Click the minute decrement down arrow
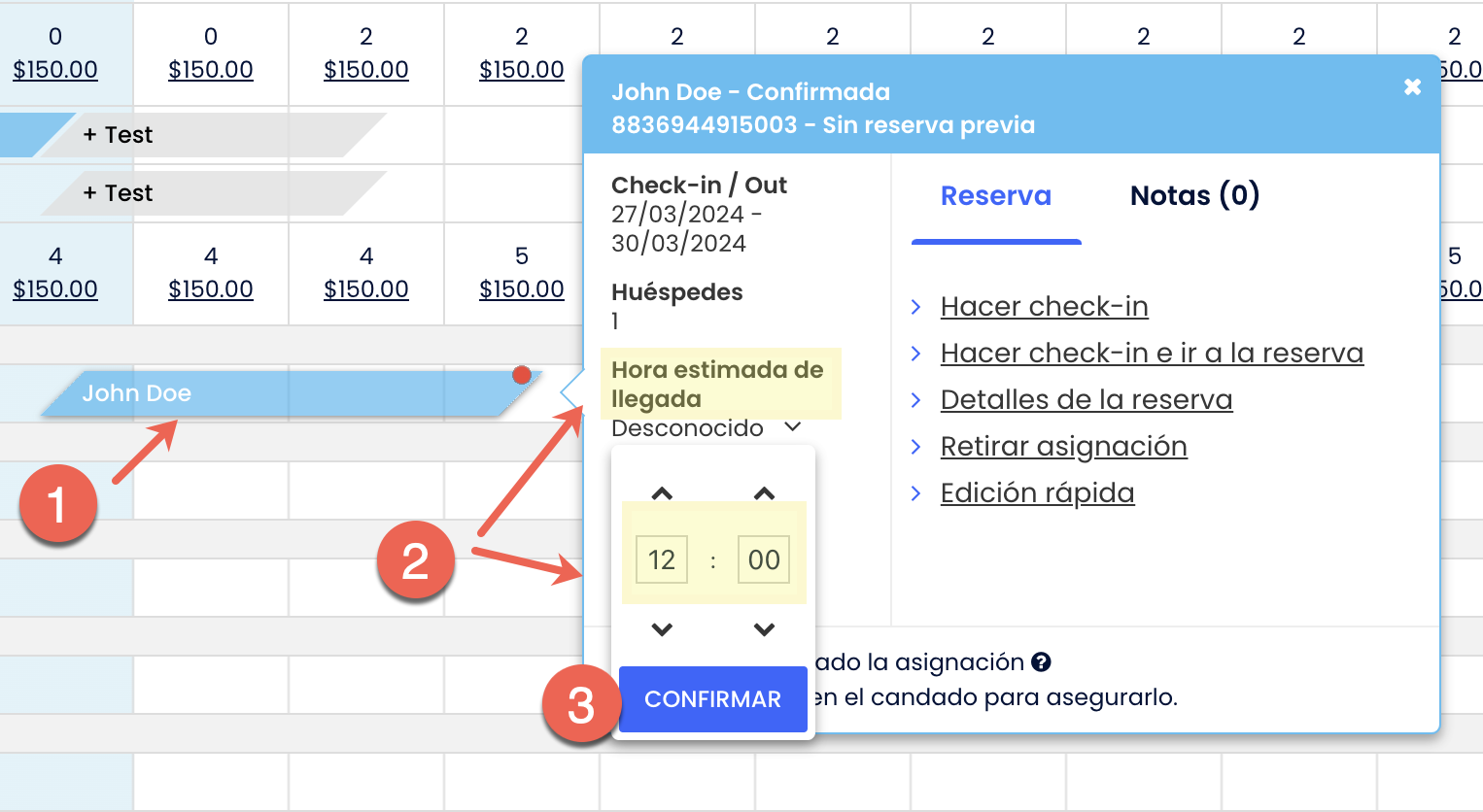 764,629
